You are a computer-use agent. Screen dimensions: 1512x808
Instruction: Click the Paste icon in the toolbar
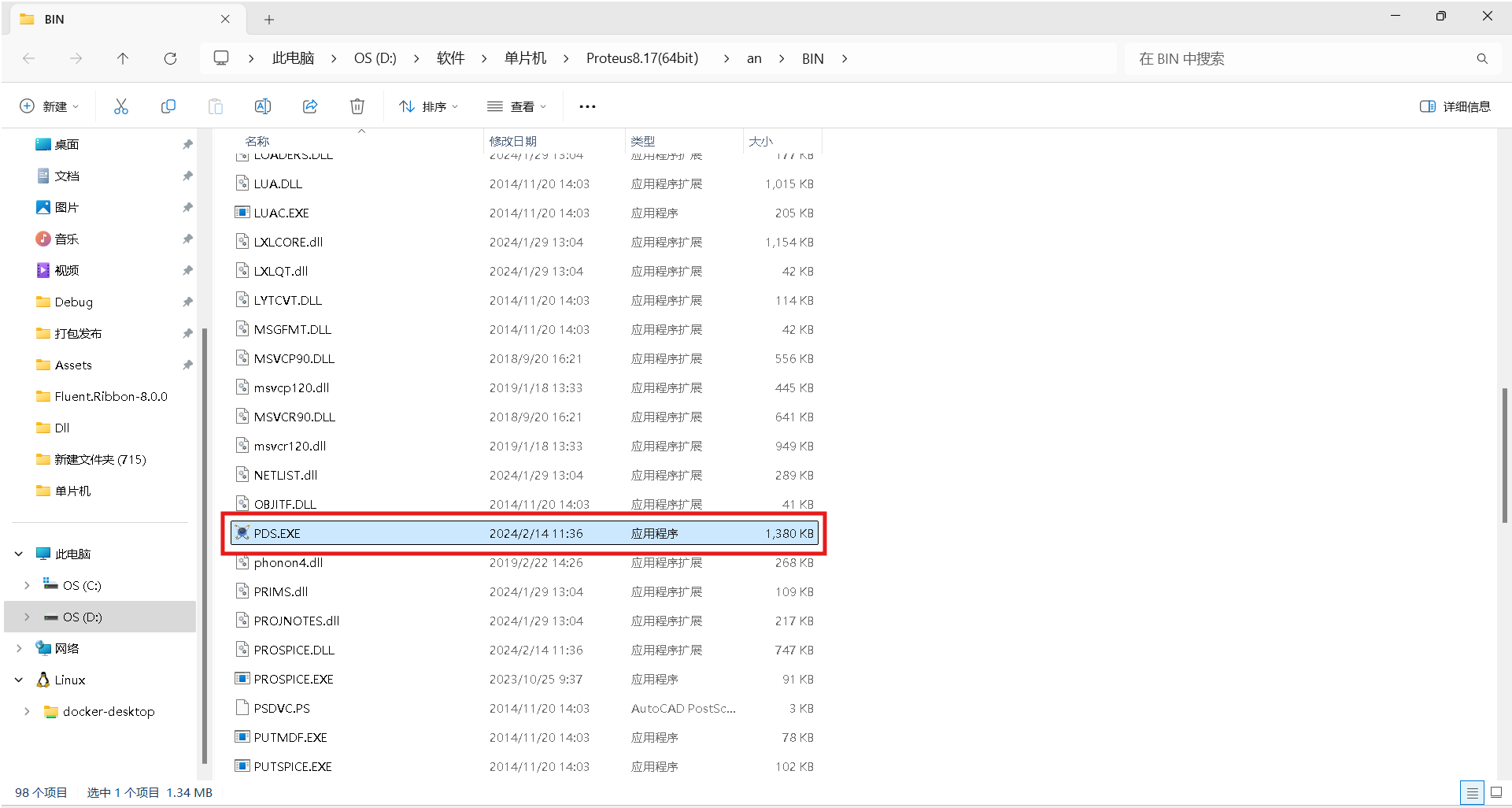[x=215, y=106]
